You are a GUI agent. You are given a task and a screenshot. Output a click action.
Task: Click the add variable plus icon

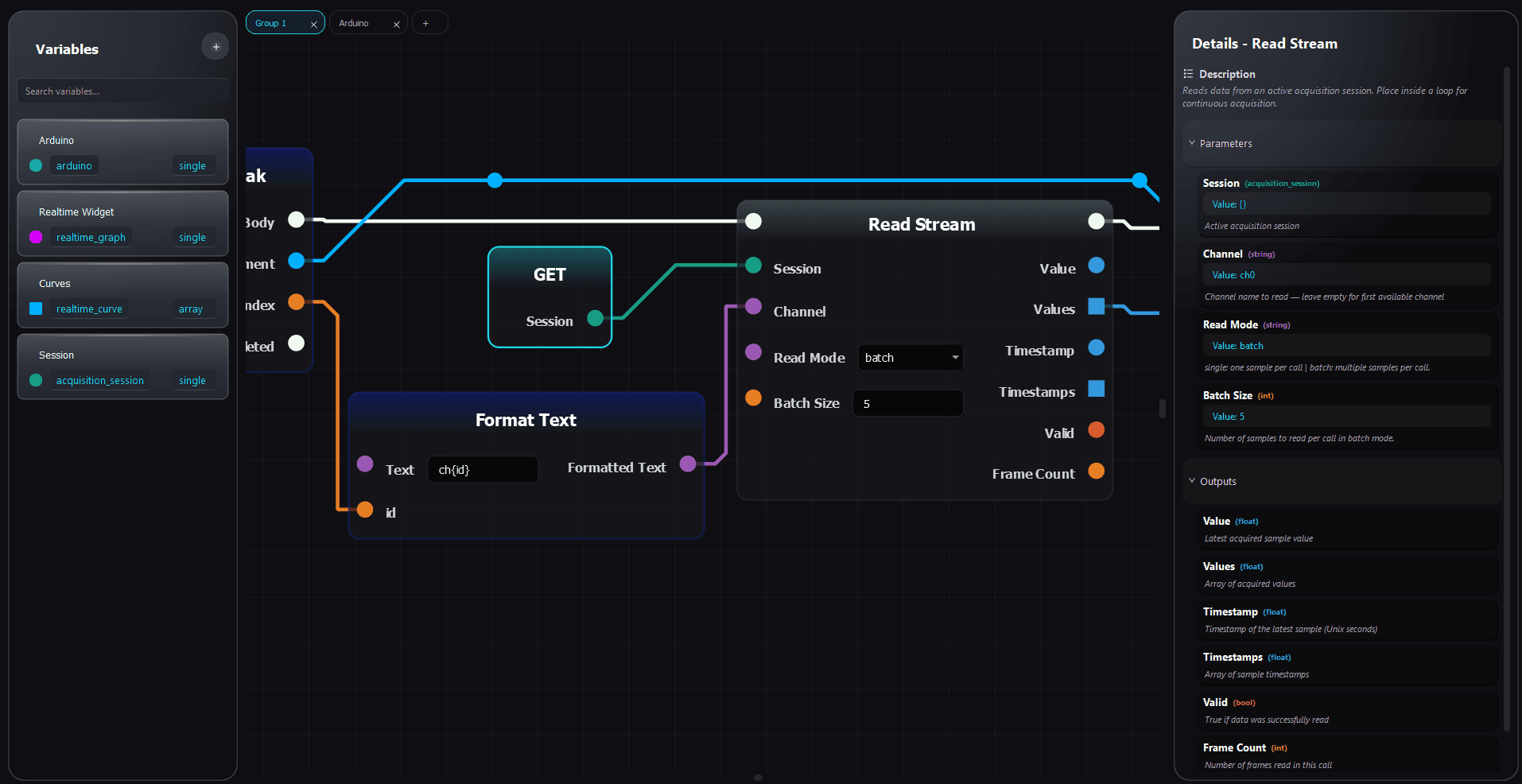215,46
